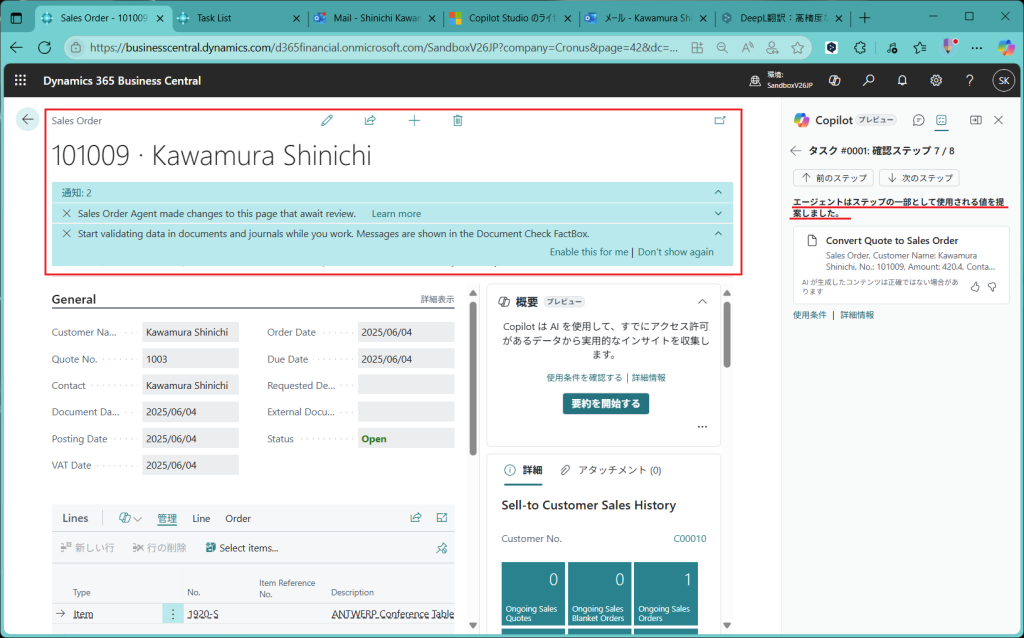The width and height of the screenshot is (1024, 638).
Task: Click the Copilot icon in the black header bar
Action: tap(834, 80)
